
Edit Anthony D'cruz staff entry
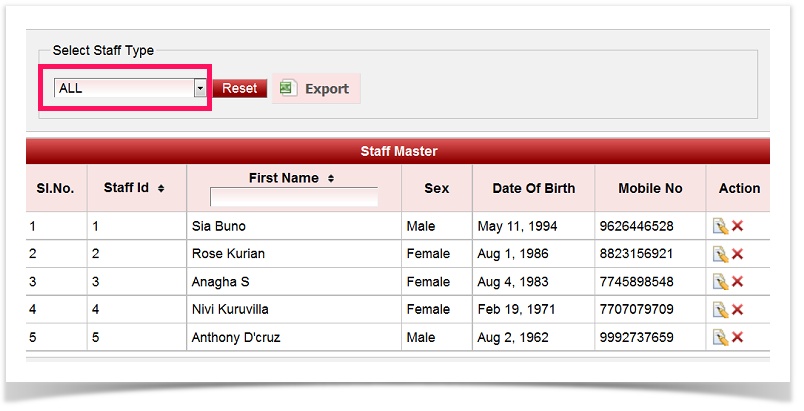pyautogui.click(x=719, y=338)
